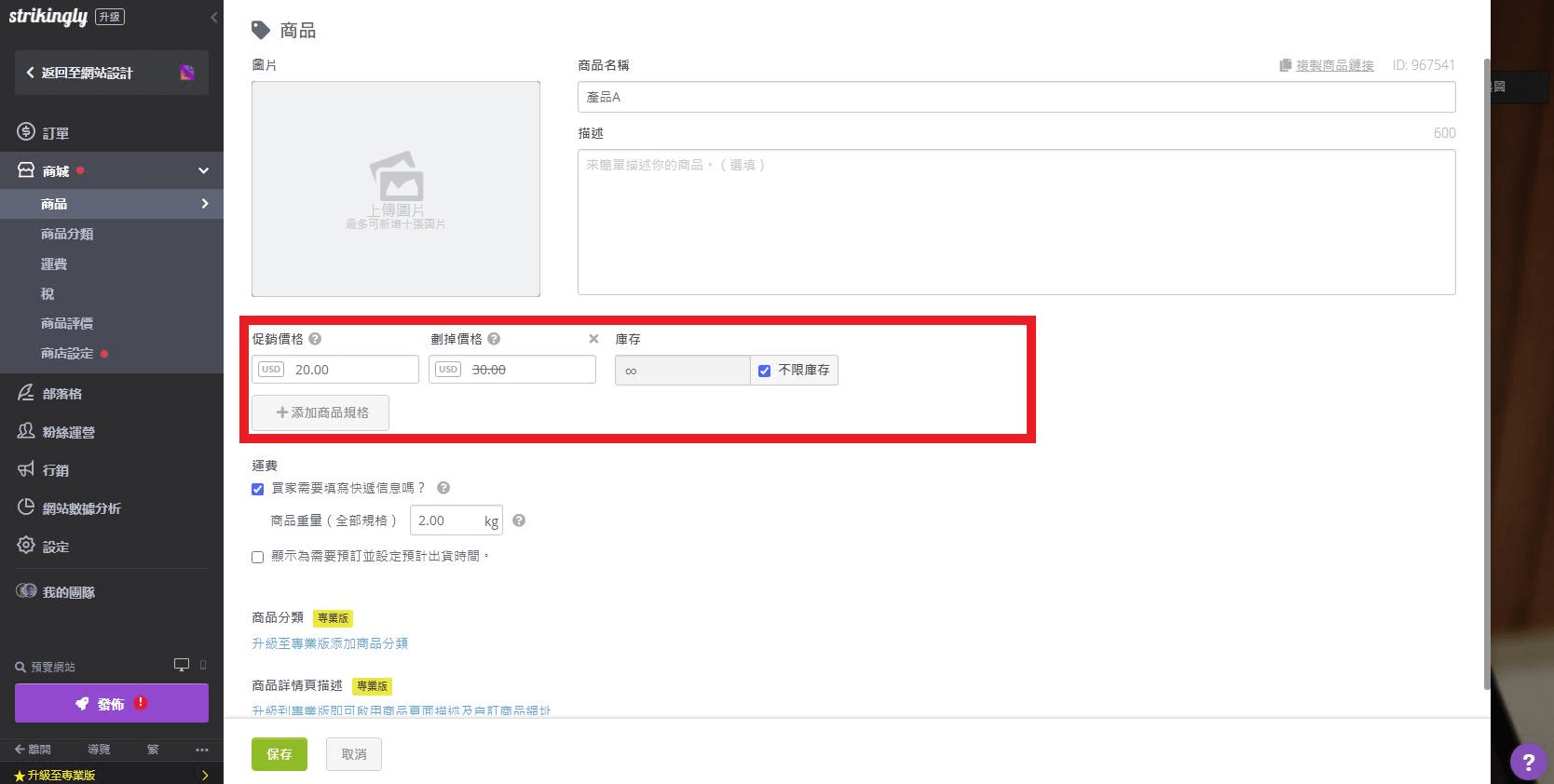
Task: Switch to desktop preview monitor icon
Action: pos(182,665)
